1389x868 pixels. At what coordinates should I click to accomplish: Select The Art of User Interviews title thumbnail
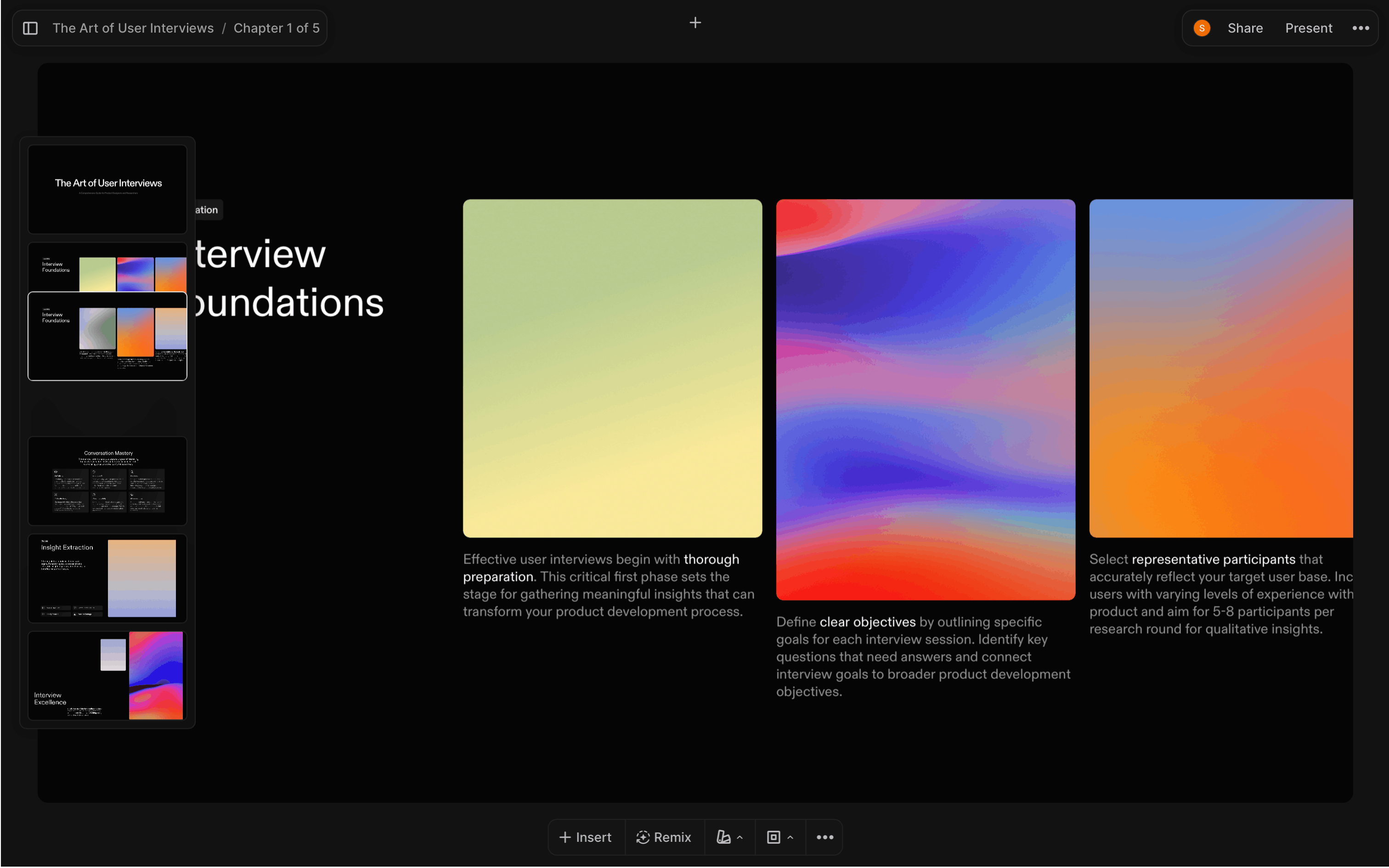(x=108, y=189)
